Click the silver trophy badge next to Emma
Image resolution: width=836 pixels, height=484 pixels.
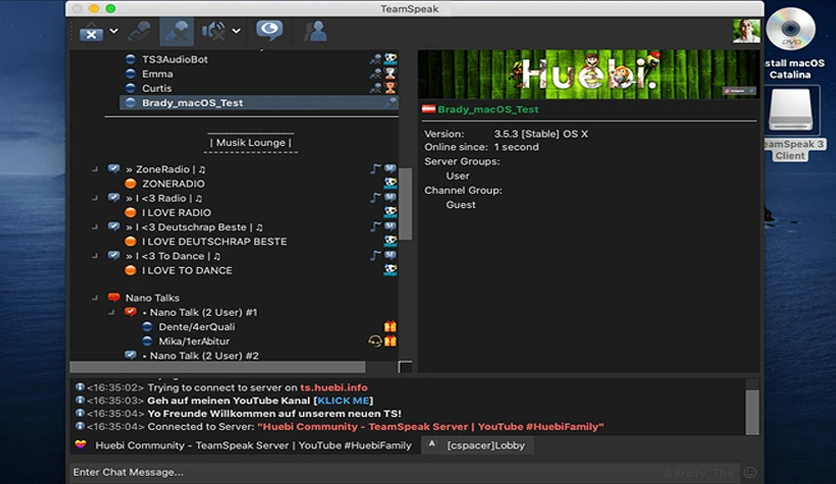coord(391,73)
